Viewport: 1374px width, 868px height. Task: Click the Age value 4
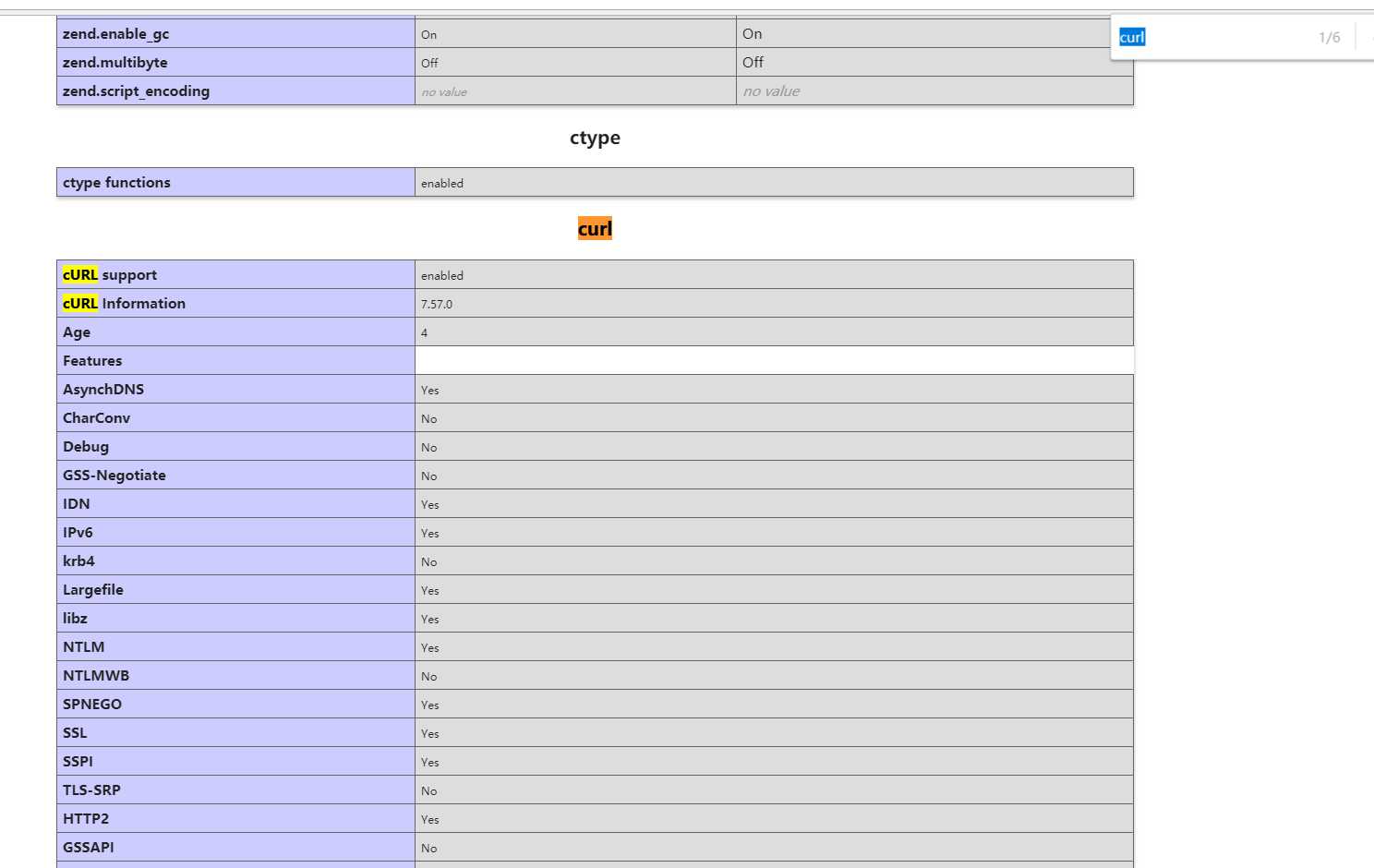(x=424, y=333)
